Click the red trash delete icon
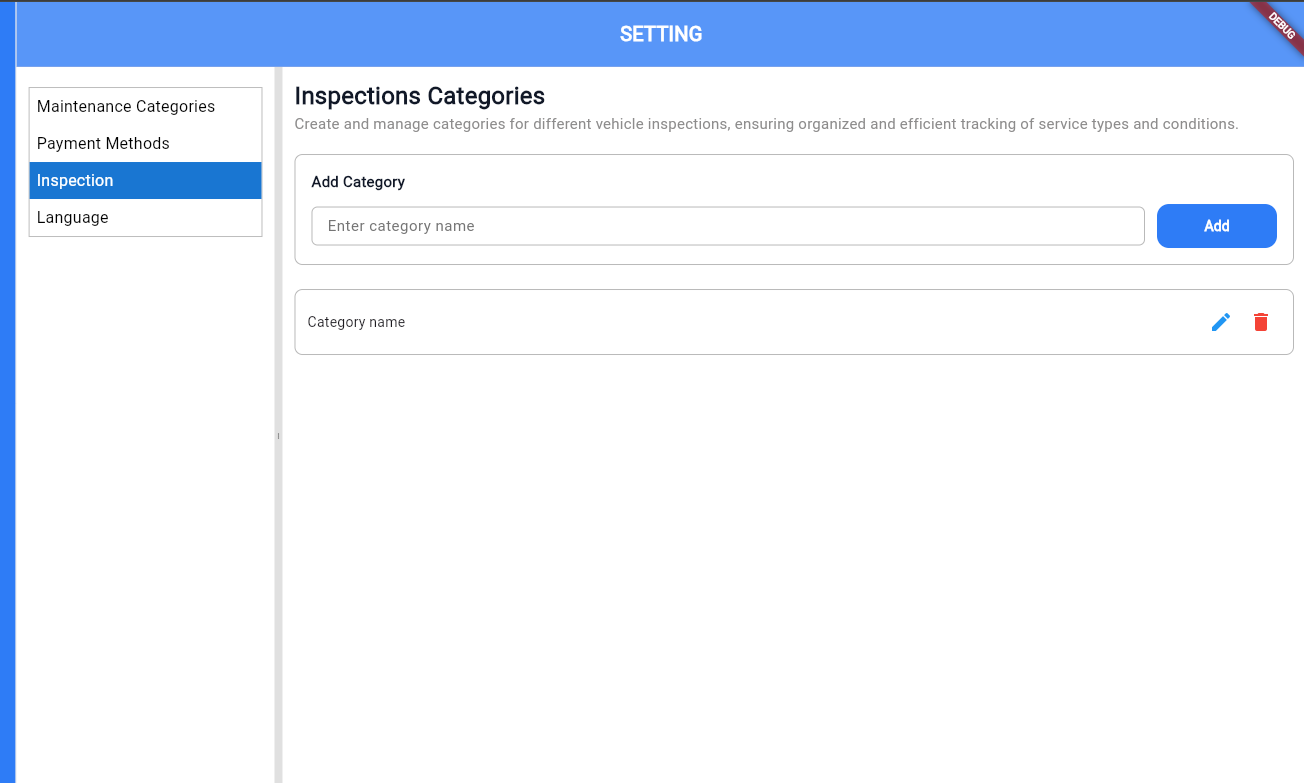This screenshot has height=783, width=1304. coord(1261,322)
